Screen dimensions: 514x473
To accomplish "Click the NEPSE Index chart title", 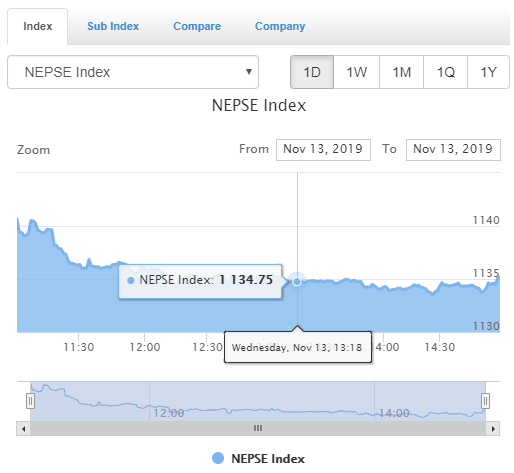I will [x=259, y=105].
